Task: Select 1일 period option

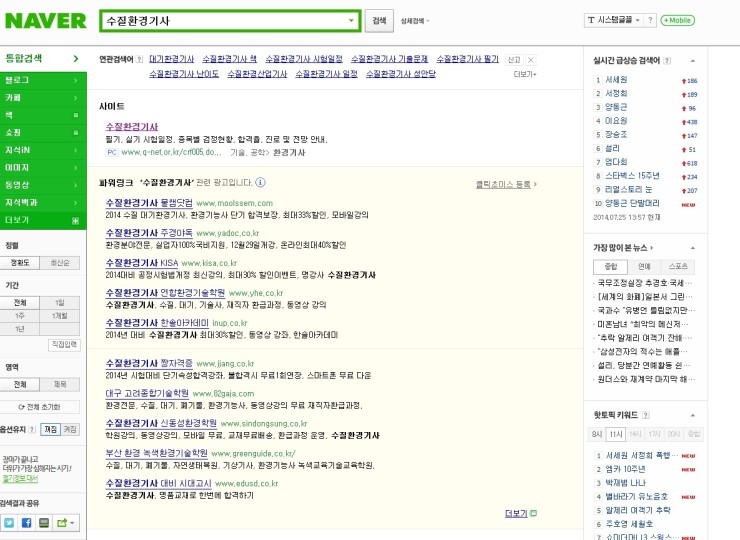Action: click(60, 303)
